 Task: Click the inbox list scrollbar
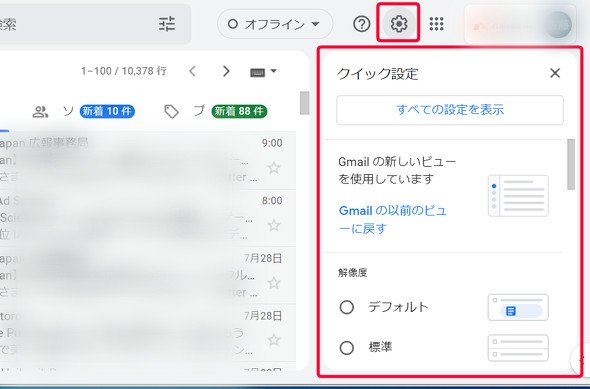(x=304, y=103)
